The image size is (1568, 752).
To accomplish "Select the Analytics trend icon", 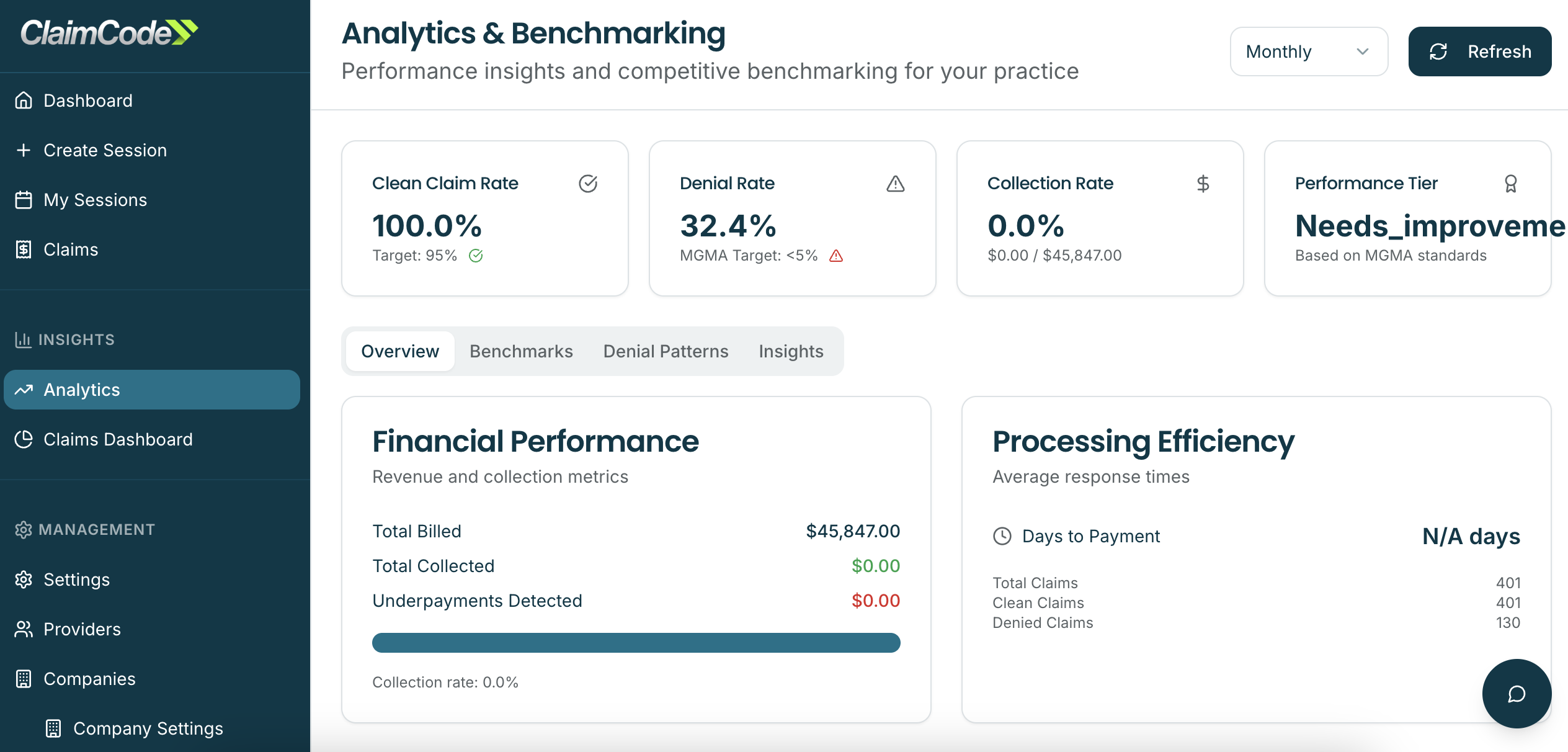I will pos(25,390).
